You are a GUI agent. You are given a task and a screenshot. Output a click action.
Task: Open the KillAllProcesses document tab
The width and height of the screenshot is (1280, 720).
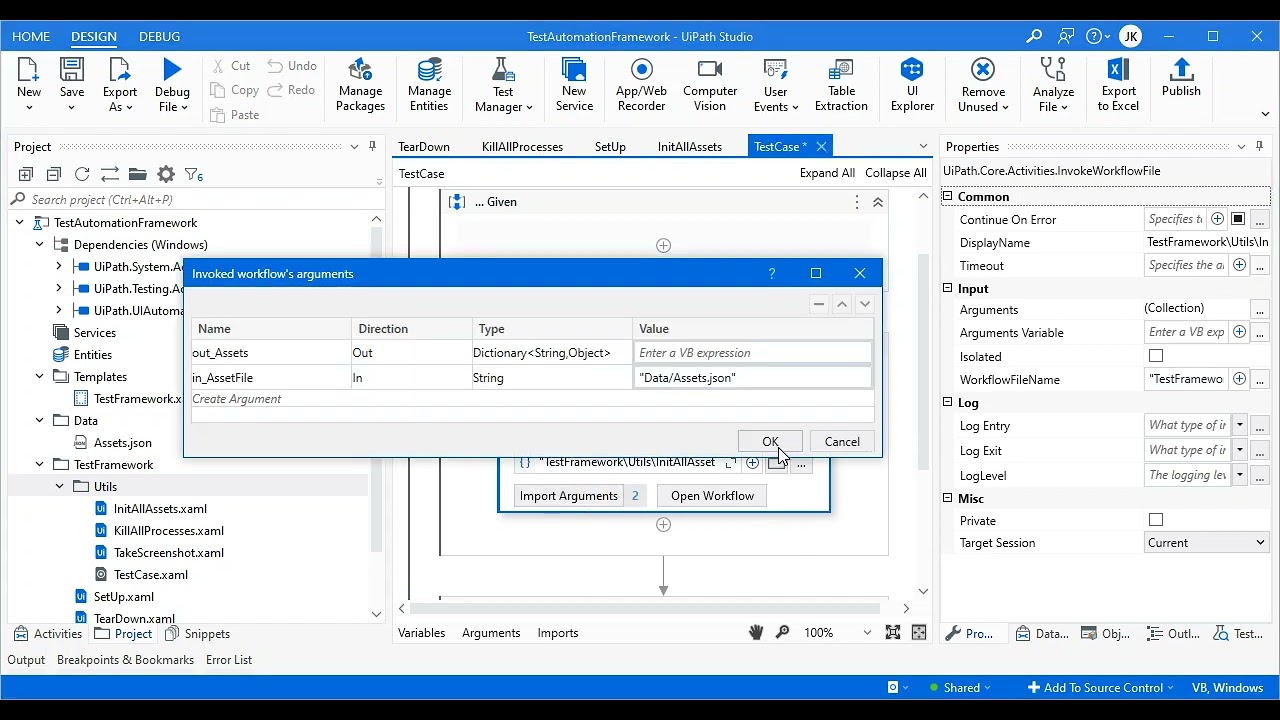tap(522, 146)
